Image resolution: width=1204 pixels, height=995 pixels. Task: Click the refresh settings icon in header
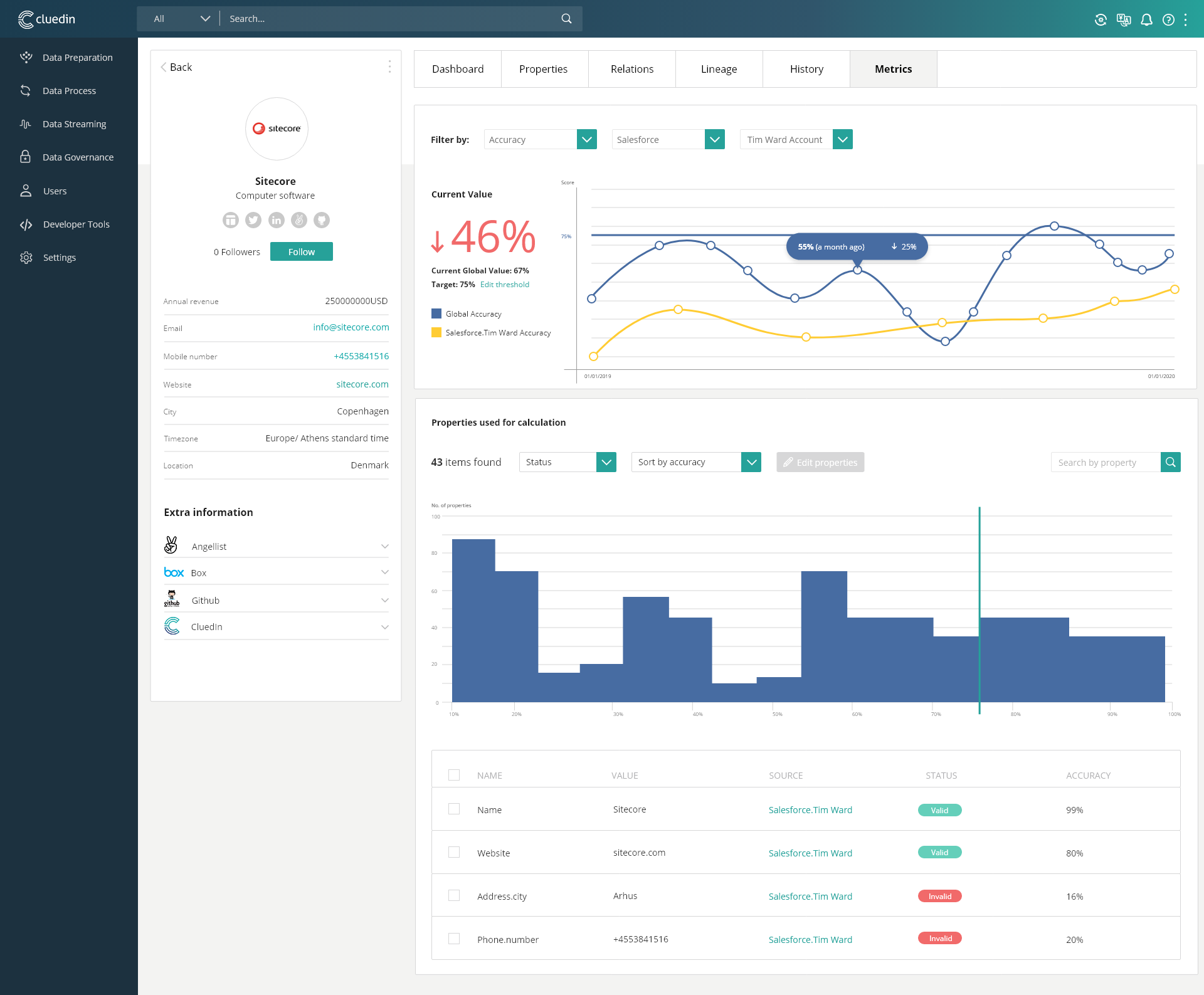click(1101, 19)
